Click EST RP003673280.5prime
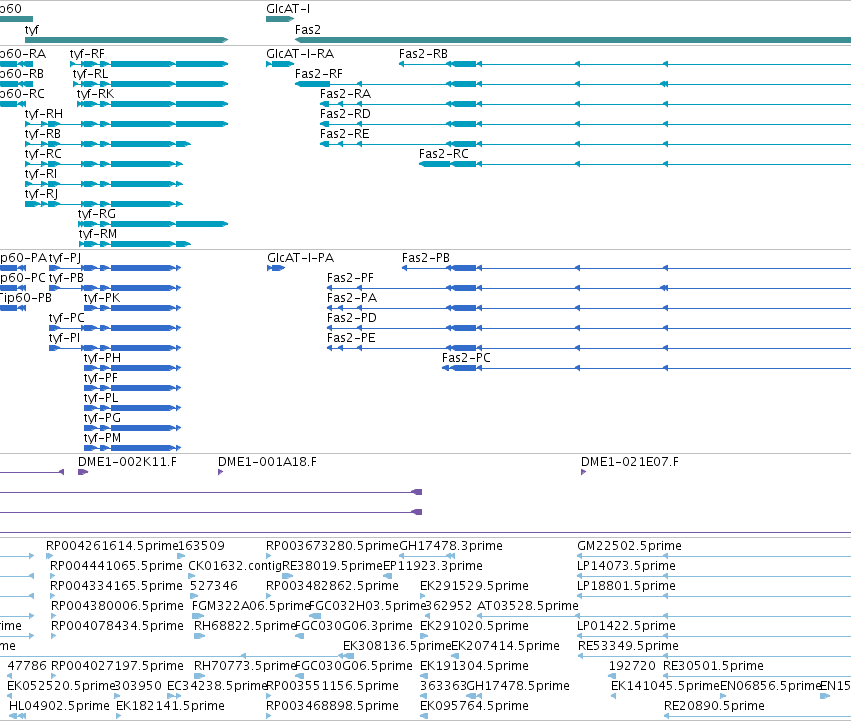This screenshot has height=721, width=851. (269, 556)
